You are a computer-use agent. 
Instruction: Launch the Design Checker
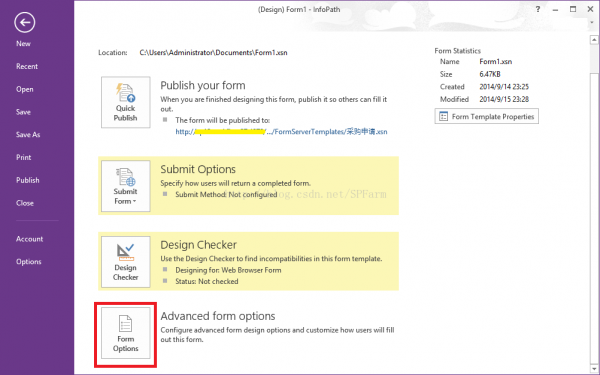tap(126, 262)
